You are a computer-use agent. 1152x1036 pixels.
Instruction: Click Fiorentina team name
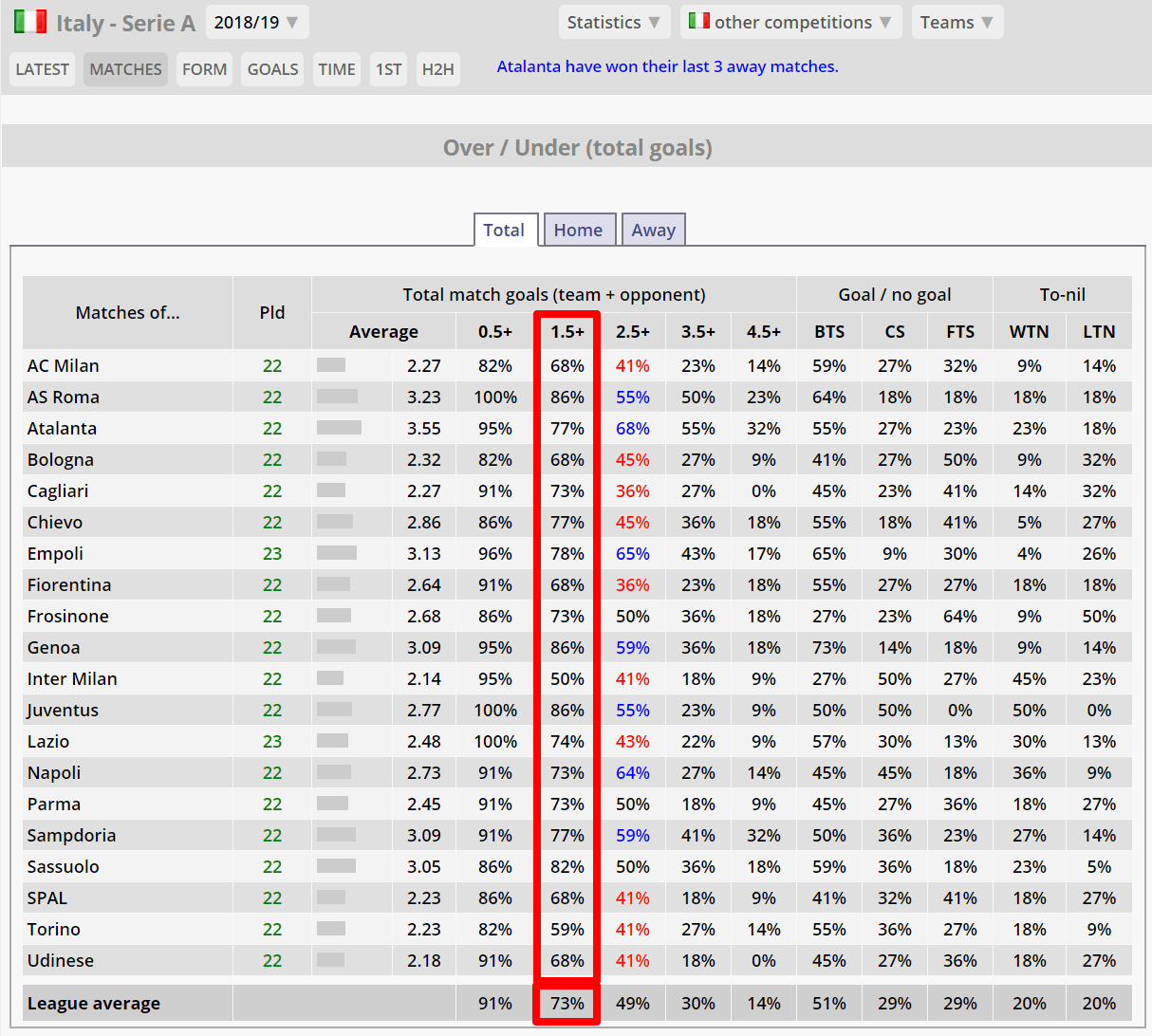point(69,584)
